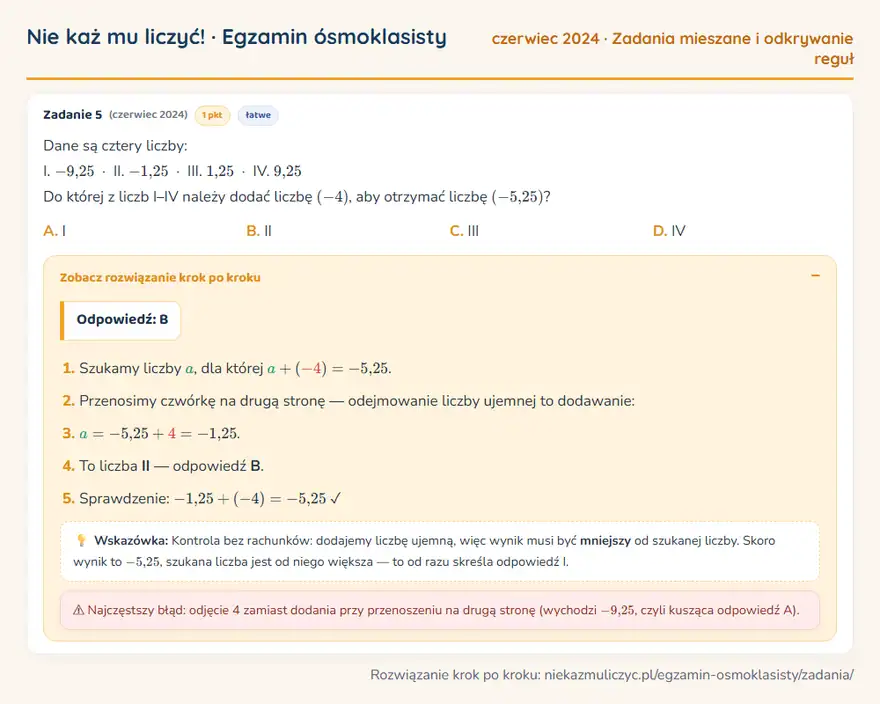Click the text 'Dane są cztery liczby:'
The image size is (880, 704).
click(115, 146)
